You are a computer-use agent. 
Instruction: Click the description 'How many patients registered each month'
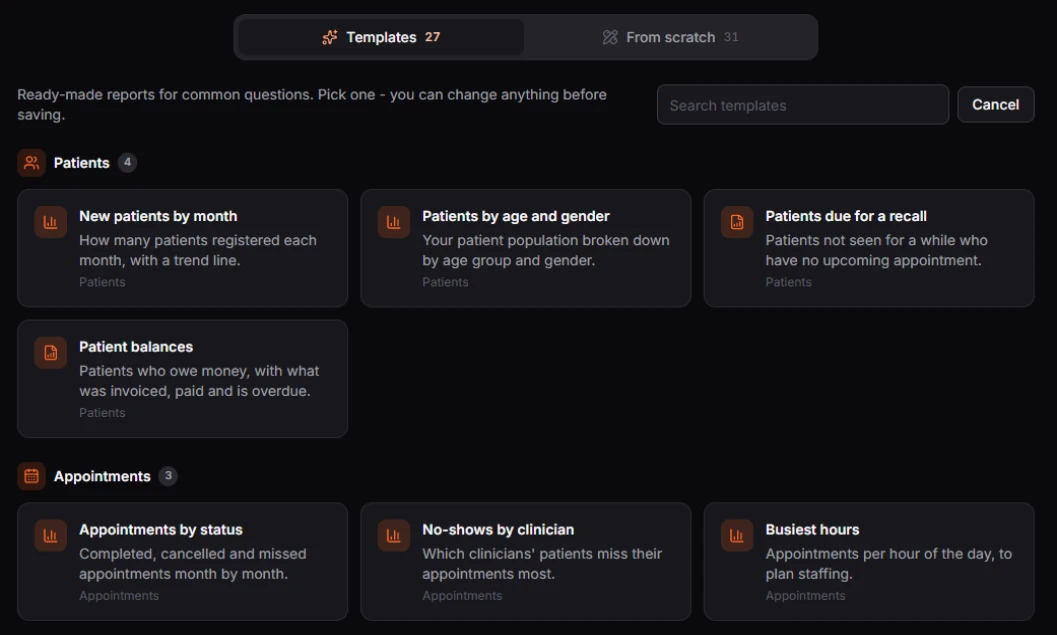point(198,250)
